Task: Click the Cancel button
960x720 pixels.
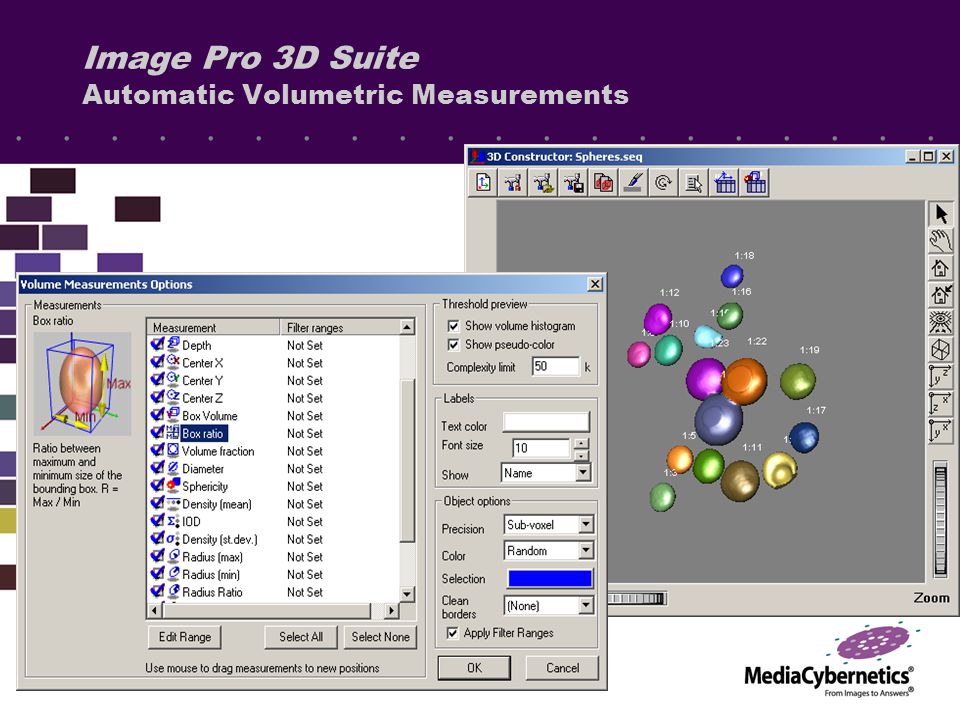Action: coord(562,668)
